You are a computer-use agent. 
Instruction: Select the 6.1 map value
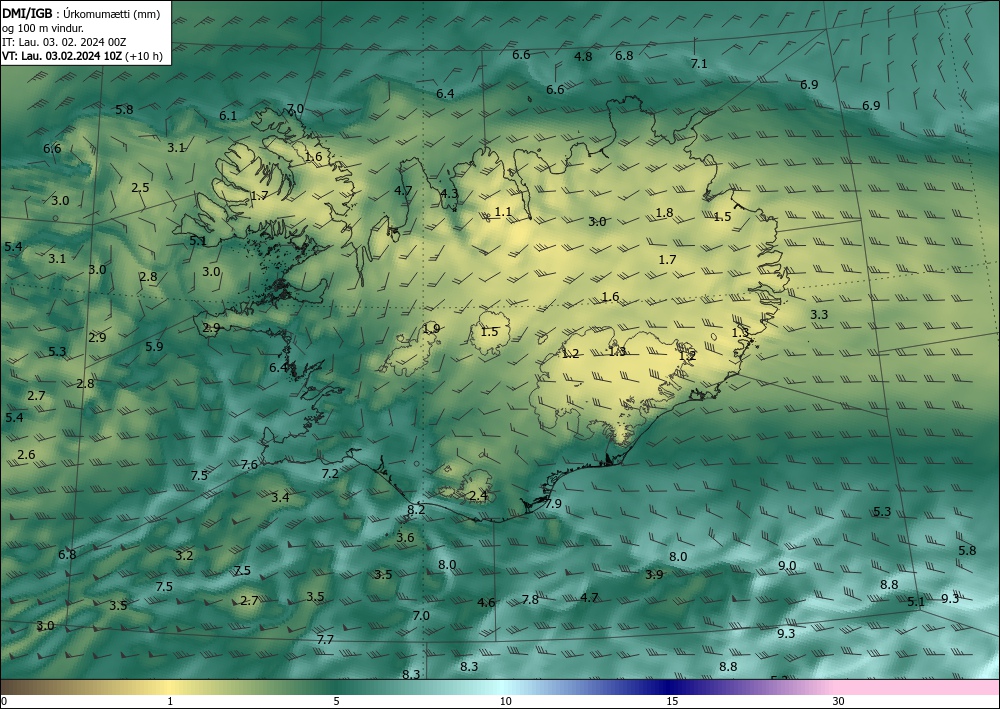point(228,115)
